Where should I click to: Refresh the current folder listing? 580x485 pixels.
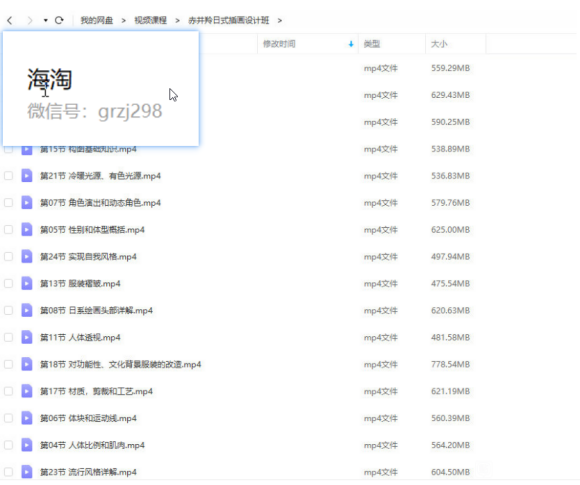59,20
